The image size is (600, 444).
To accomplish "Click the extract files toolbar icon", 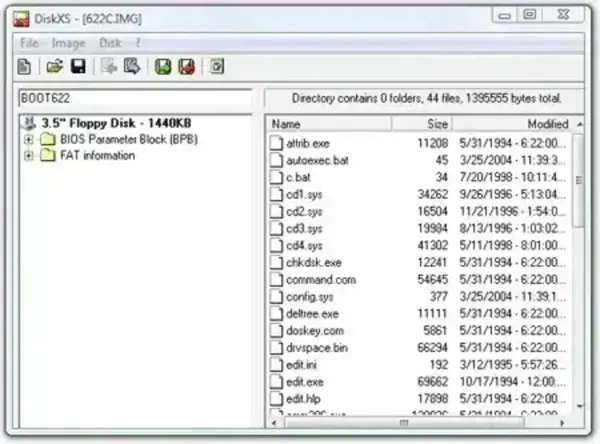I will [132, 67].
